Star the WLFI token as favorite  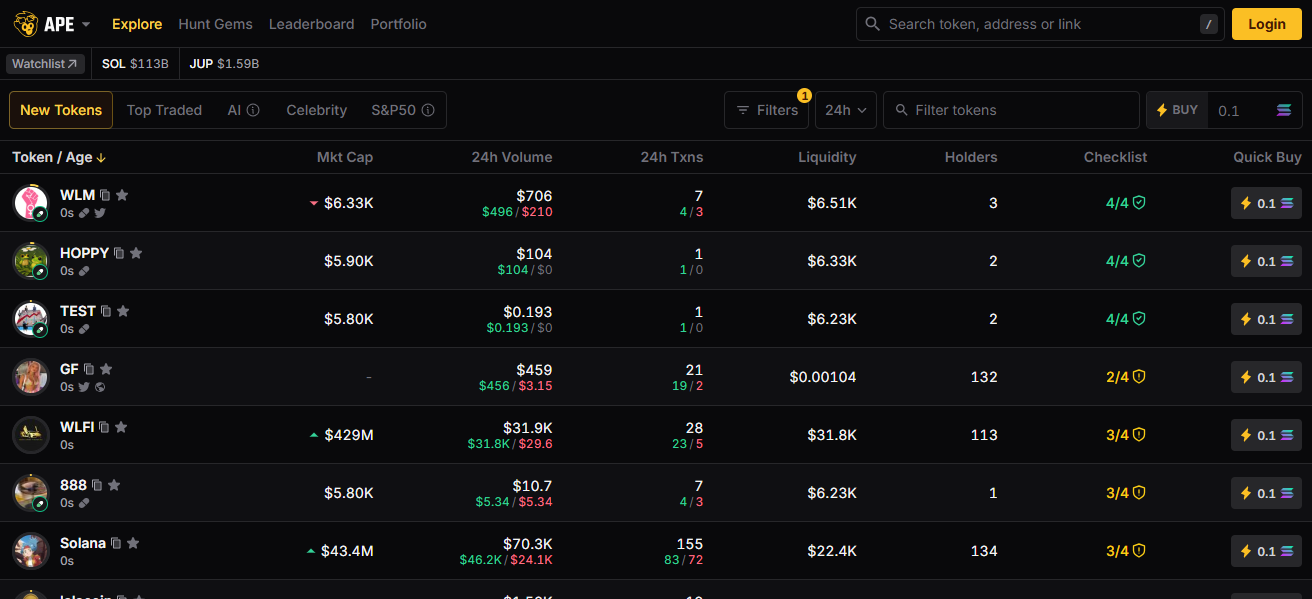121,427
